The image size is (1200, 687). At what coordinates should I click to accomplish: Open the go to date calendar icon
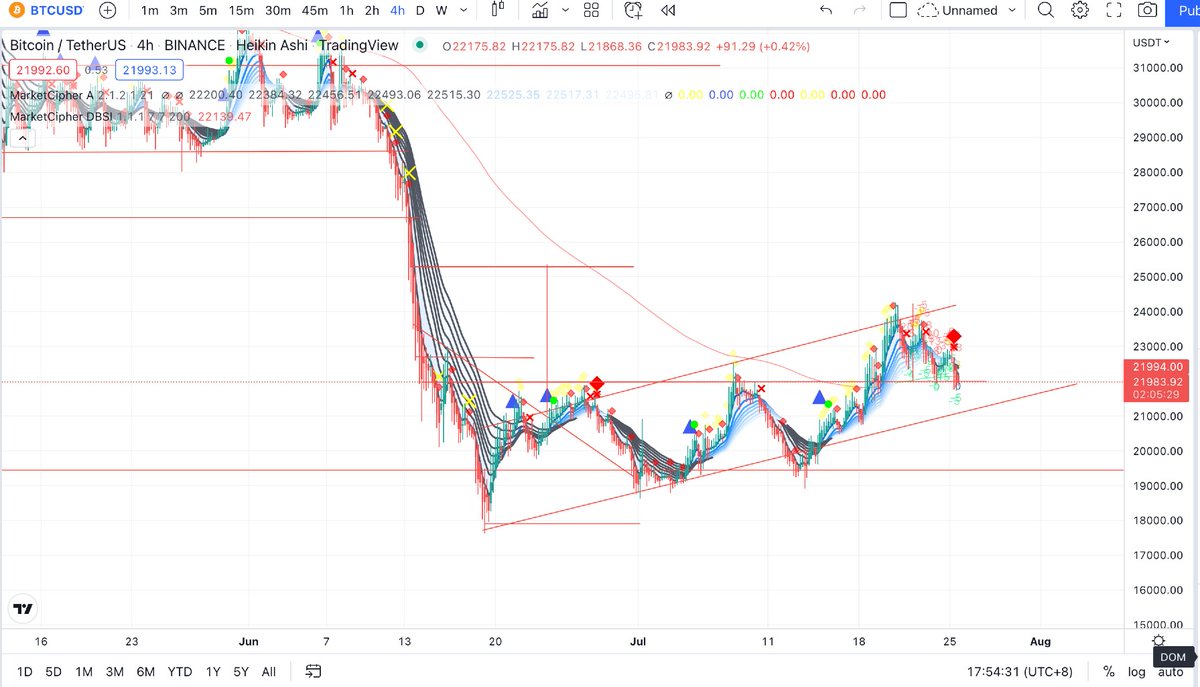coord(313,671)
